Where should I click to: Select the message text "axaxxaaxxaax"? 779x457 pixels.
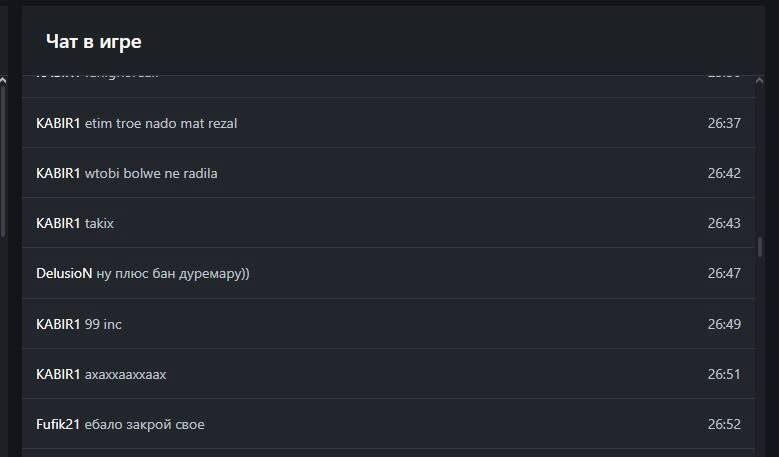tap(126, 374)
